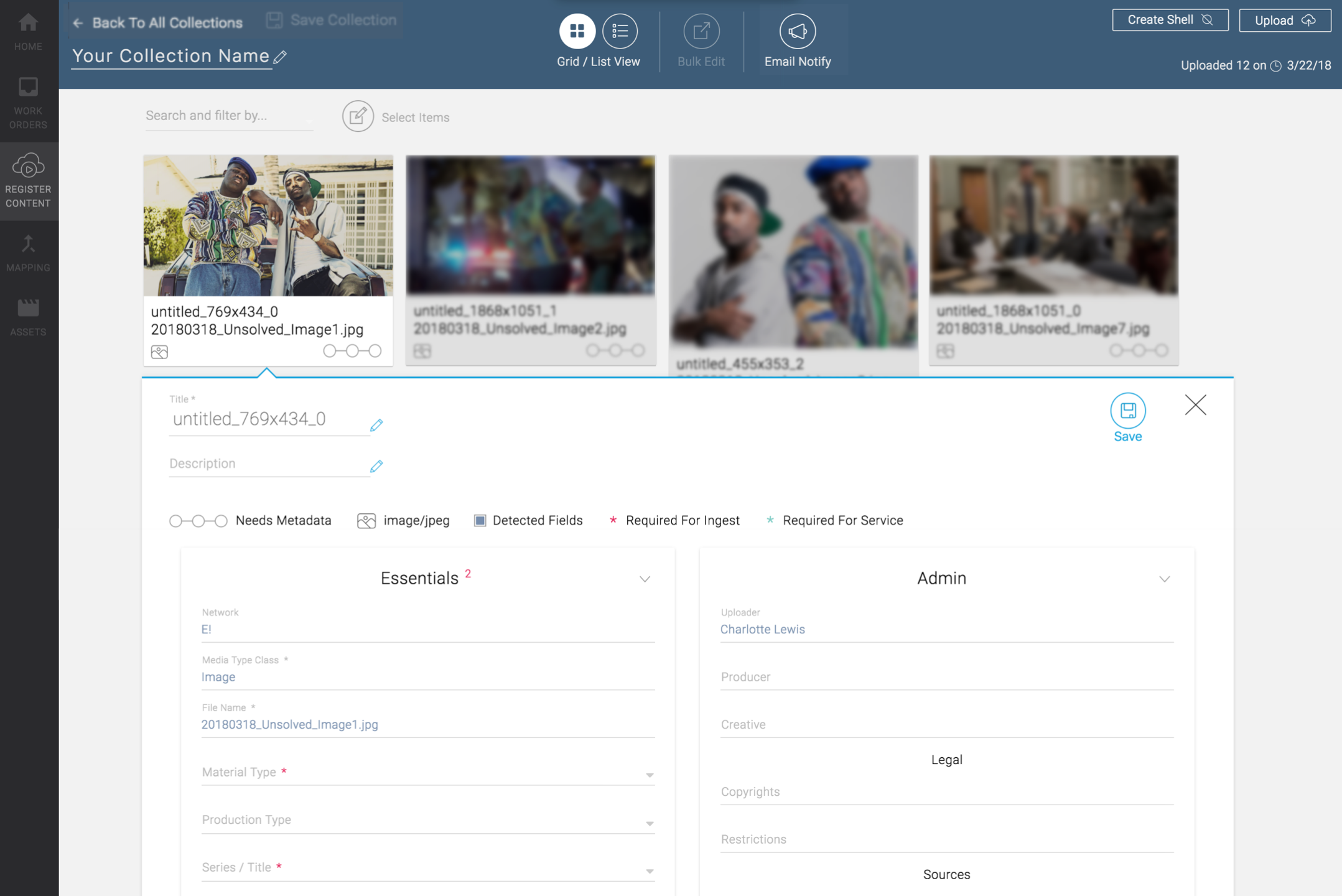Click the Bulk Edit icon
The height and width of the screenshot is (896, 1342).
coord(701,30)
